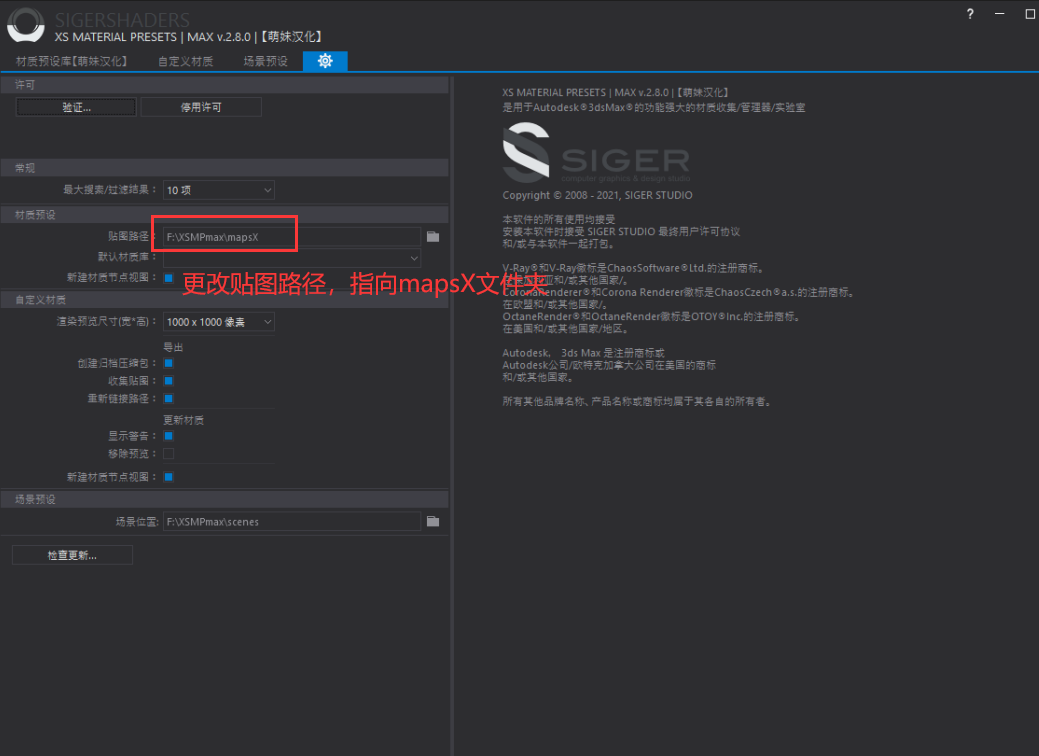Switch to 自定义材质 tab
1039x756 pixels.
[x=186, y=61]
